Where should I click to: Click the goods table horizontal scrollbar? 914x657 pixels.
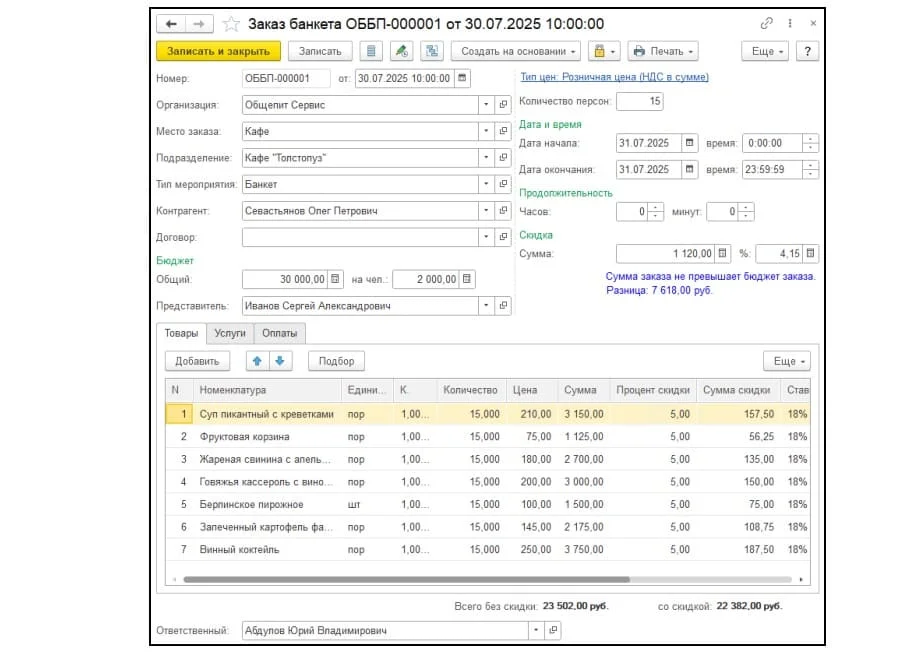406,579
